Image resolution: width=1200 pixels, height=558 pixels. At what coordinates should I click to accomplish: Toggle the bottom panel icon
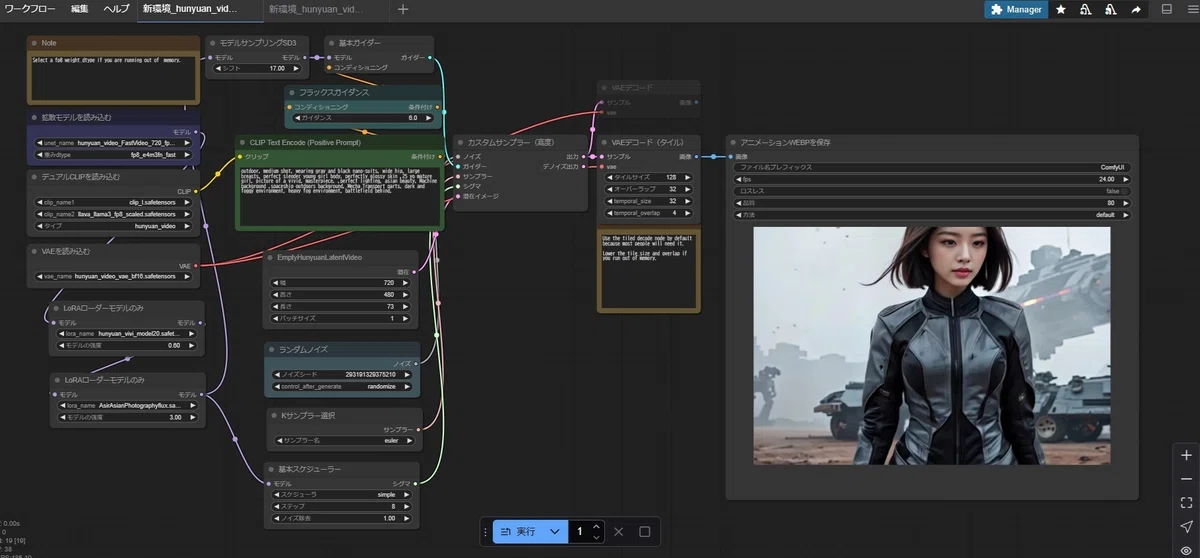click(1166, 9)
